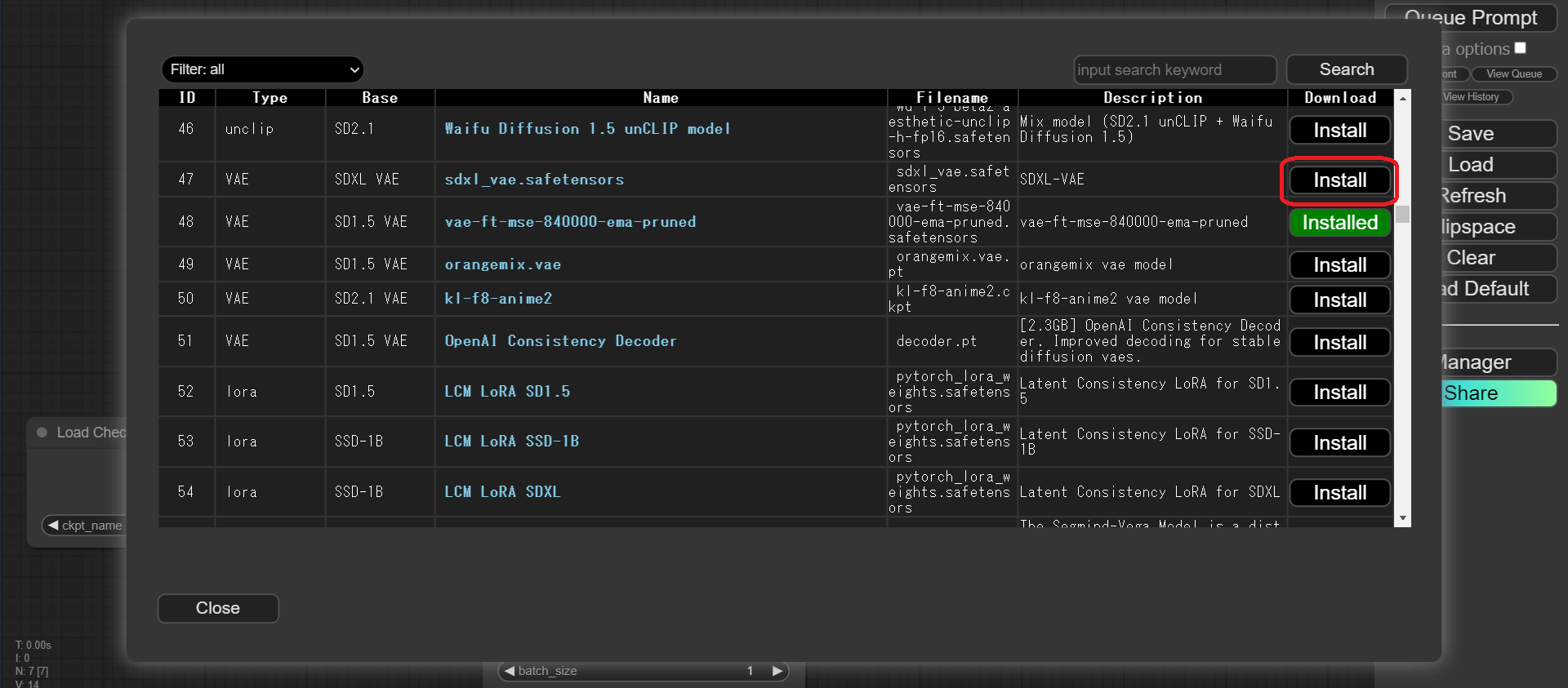
Task: Click the ckpt_name left arrow selector
Action: coord(53,525)
